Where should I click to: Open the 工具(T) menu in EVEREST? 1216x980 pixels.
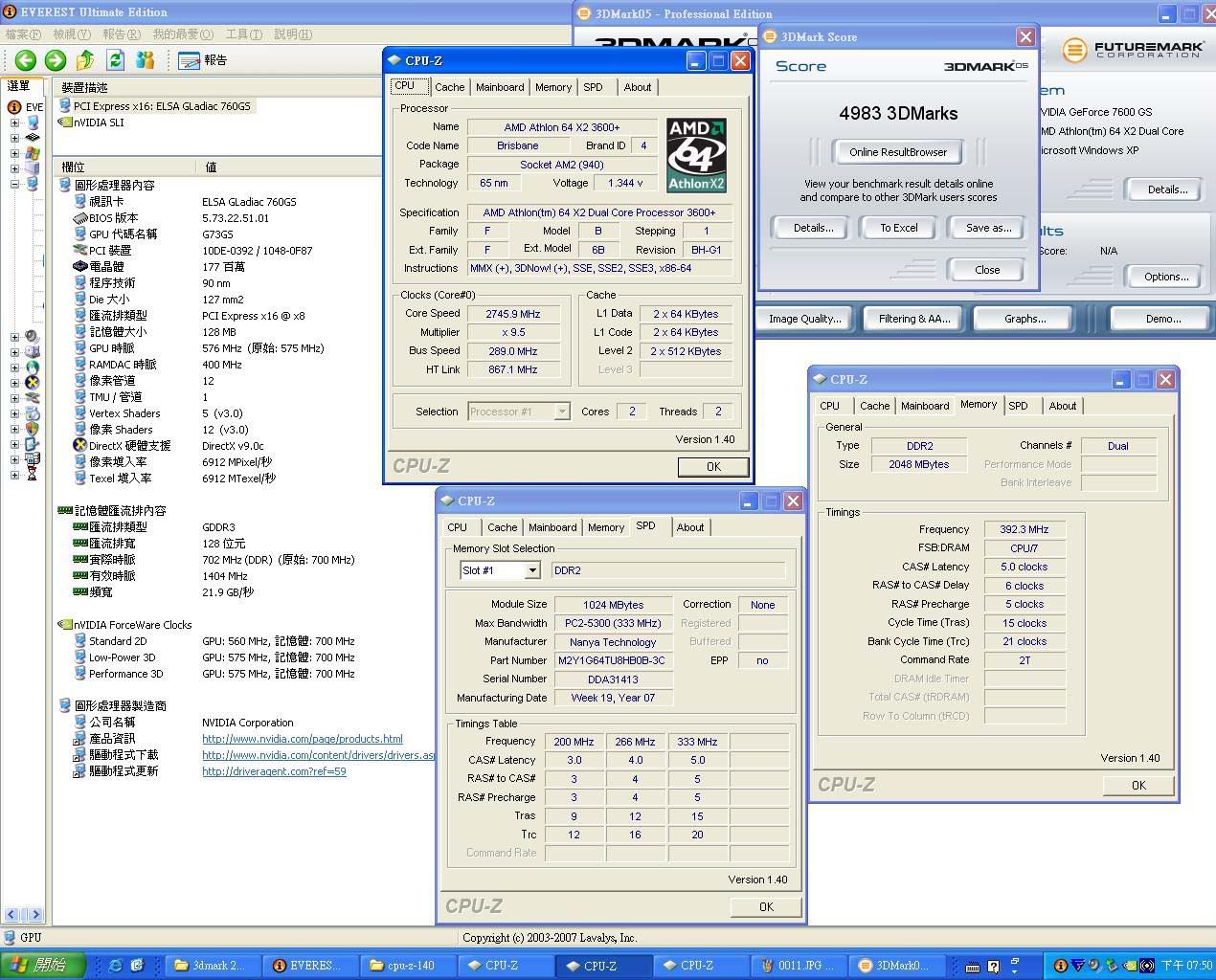243,34
